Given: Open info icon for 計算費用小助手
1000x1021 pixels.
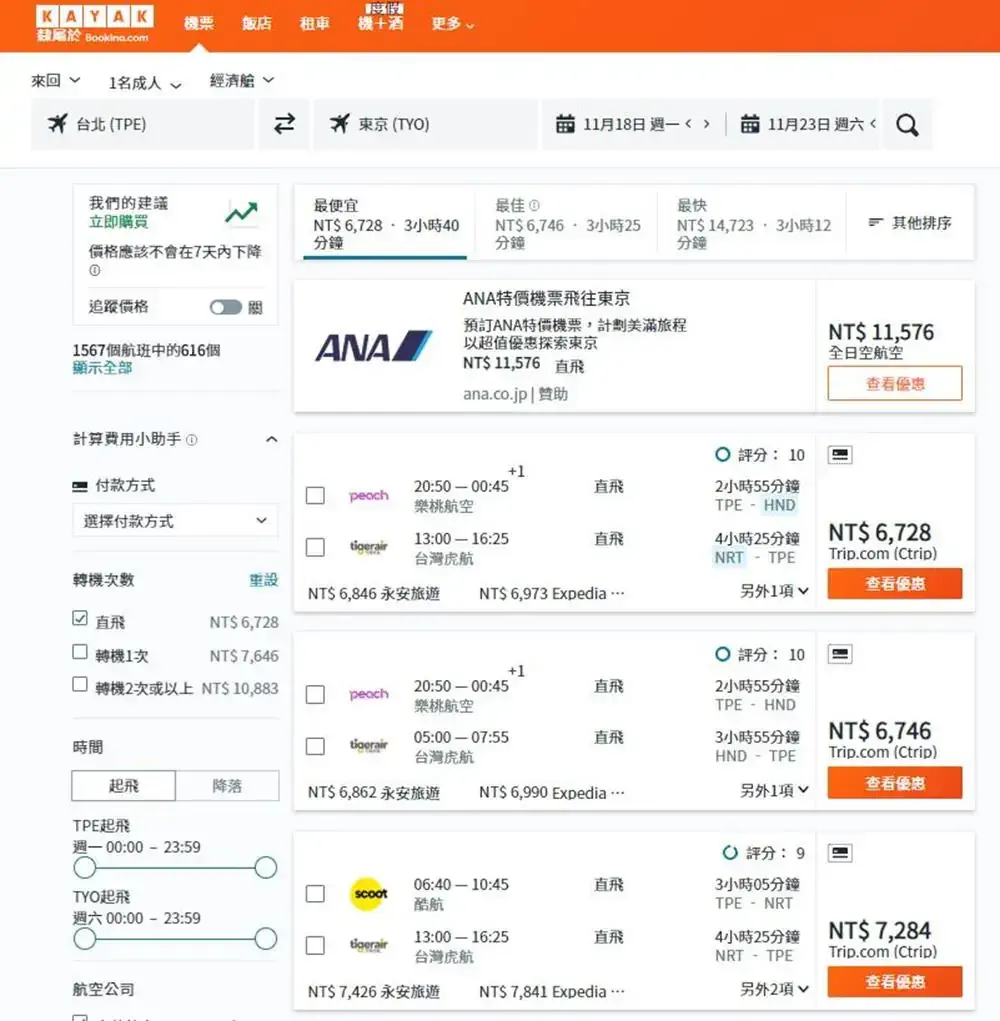Looking at the screenshot, I should (191, 440).
